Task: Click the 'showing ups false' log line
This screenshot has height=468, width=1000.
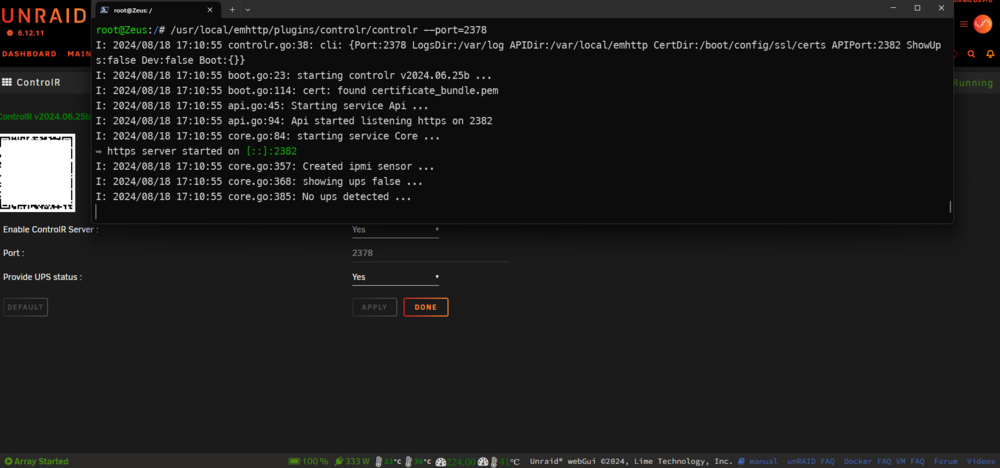Action: pos(260,182)
